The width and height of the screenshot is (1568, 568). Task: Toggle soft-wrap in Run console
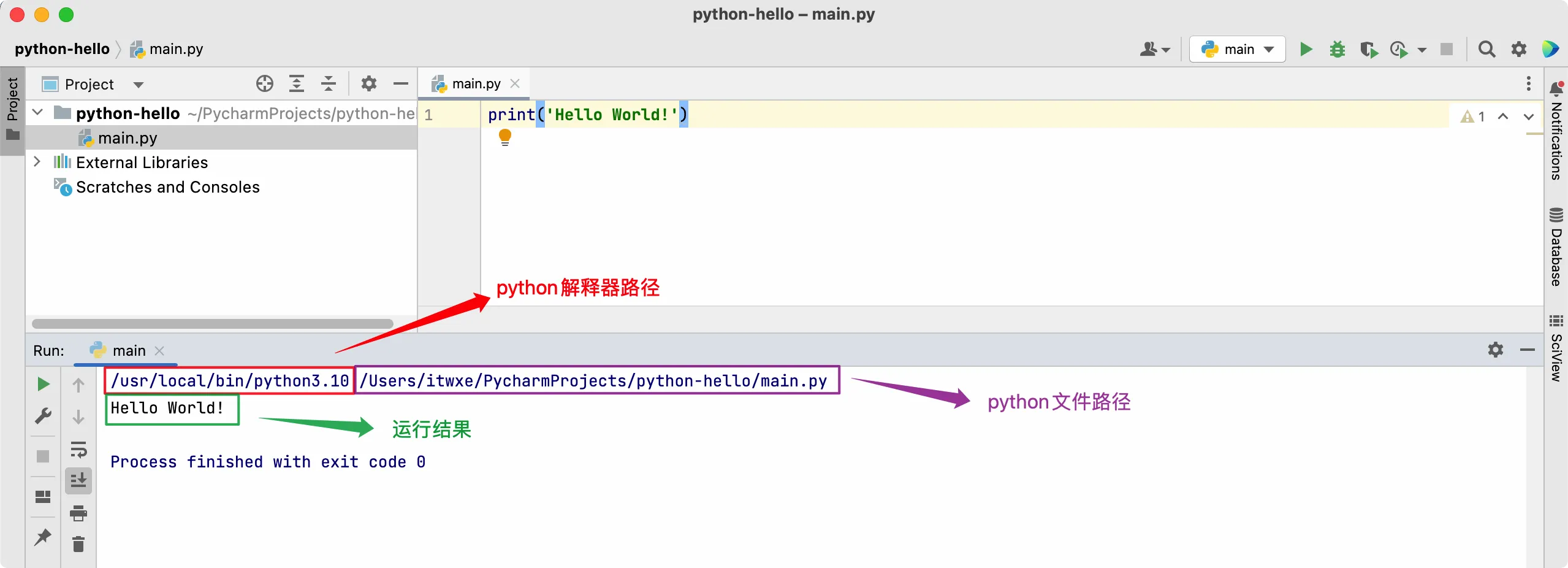click(78, 450)
